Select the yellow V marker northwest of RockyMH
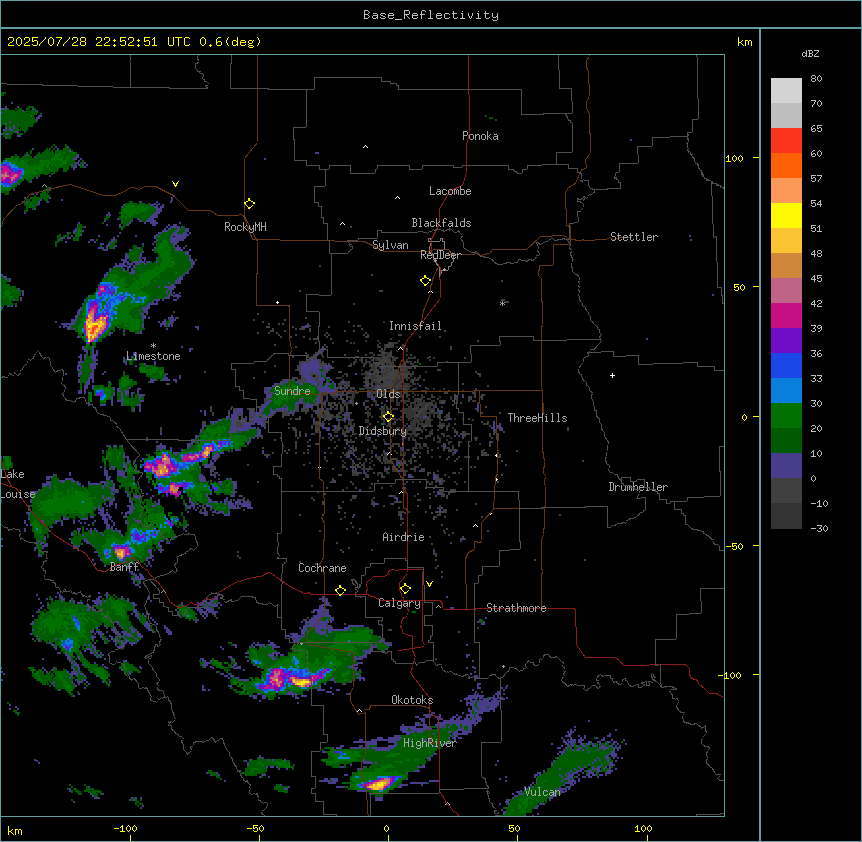This screenshot has height=842, width=862. pos(175,184)
